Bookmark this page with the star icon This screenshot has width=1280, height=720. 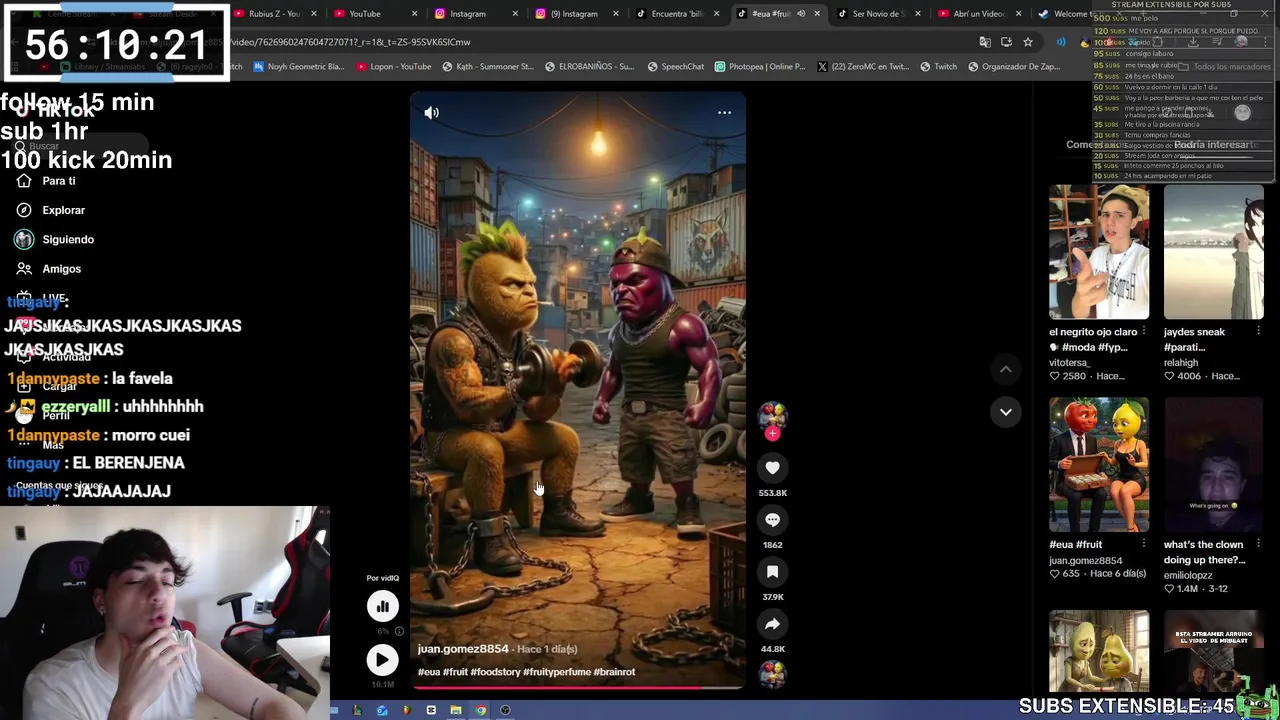click(1027, 42)
